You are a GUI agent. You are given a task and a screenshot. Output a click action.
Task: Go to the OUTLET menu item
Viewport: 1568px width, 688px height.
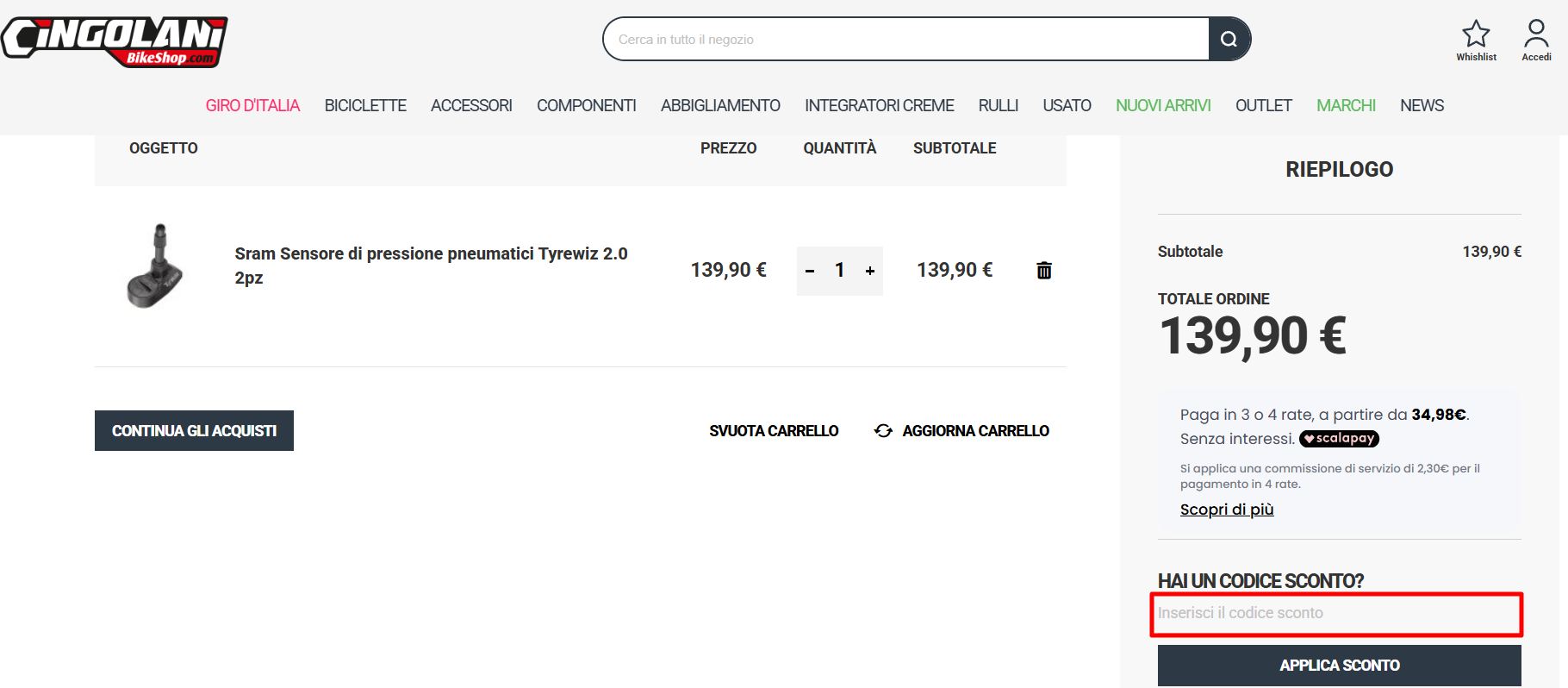pos(1263,105)
